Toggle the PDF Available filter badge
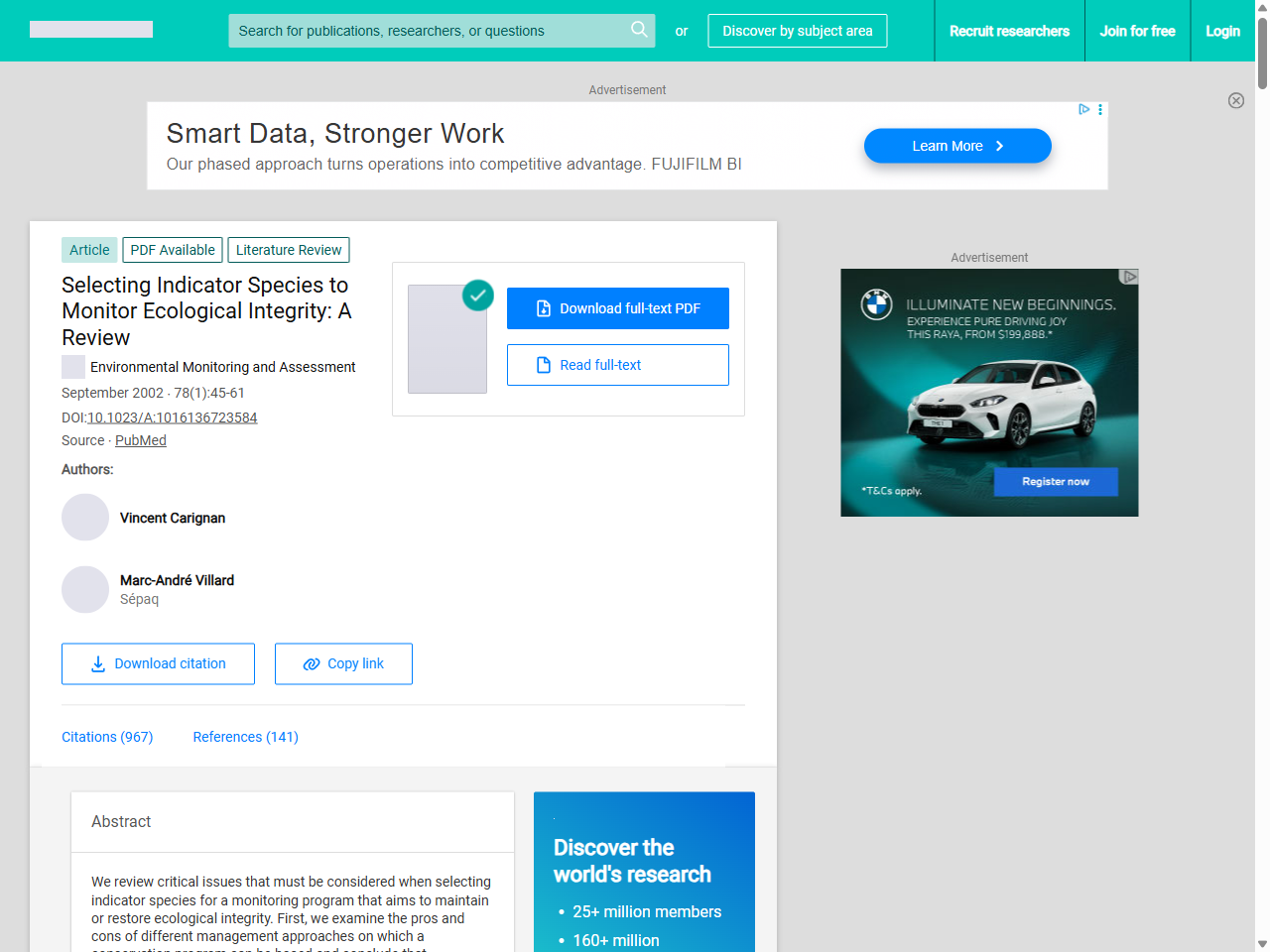Viewport: 1270px width, 952px height. (172, 250)
